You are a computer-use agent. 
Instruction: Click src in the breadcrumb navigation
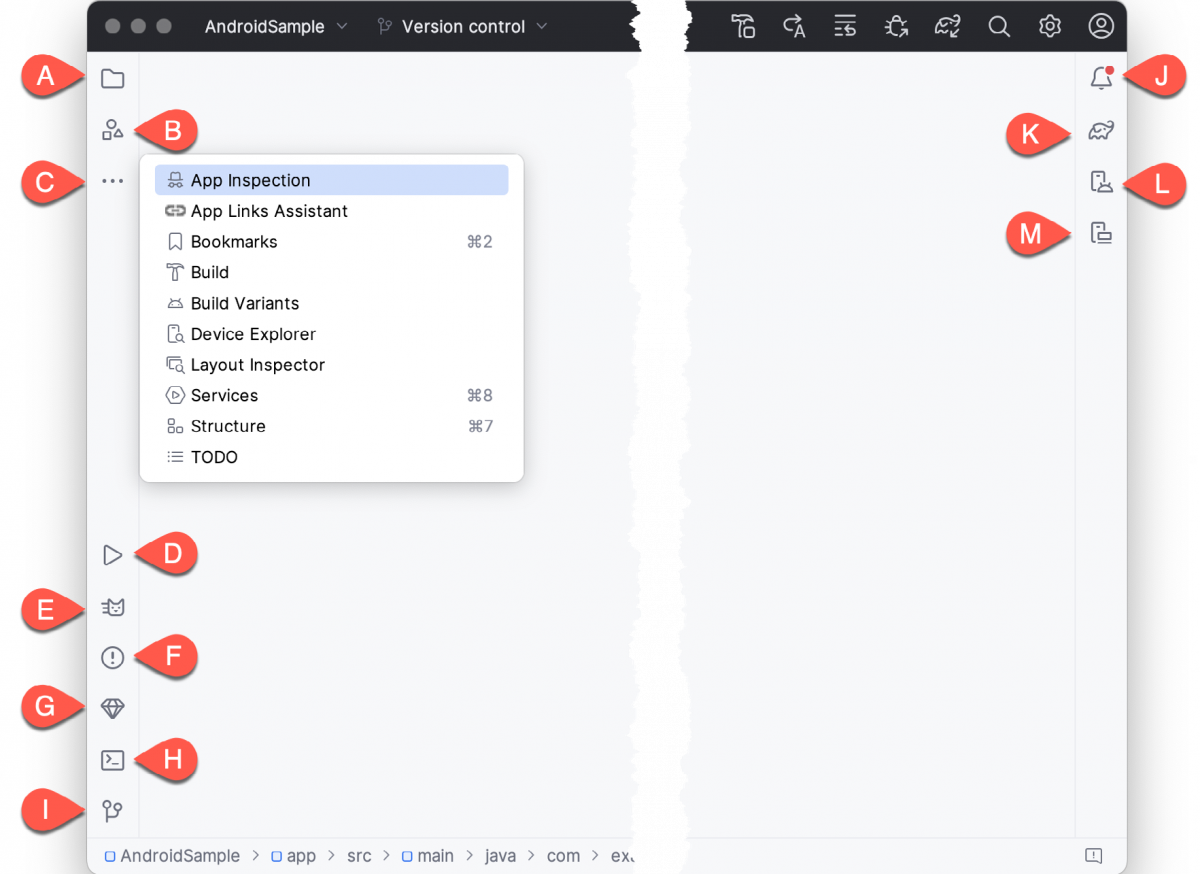tap(359, 856)
